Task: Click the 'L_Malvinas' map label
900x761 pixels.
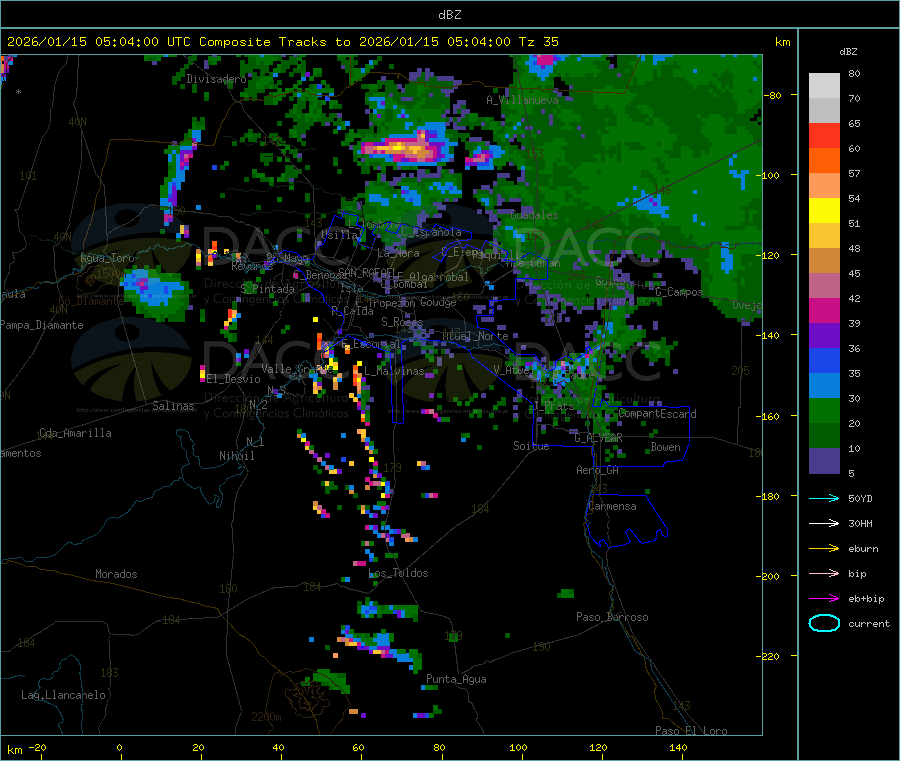Action: tap(394, 371)
